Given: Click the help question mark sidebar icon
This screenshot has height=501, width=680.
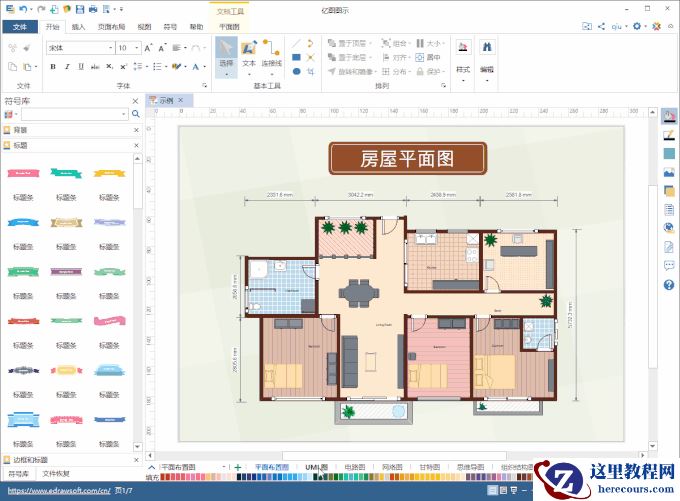Looking at the screenshot, I should [x=669, y=285].
